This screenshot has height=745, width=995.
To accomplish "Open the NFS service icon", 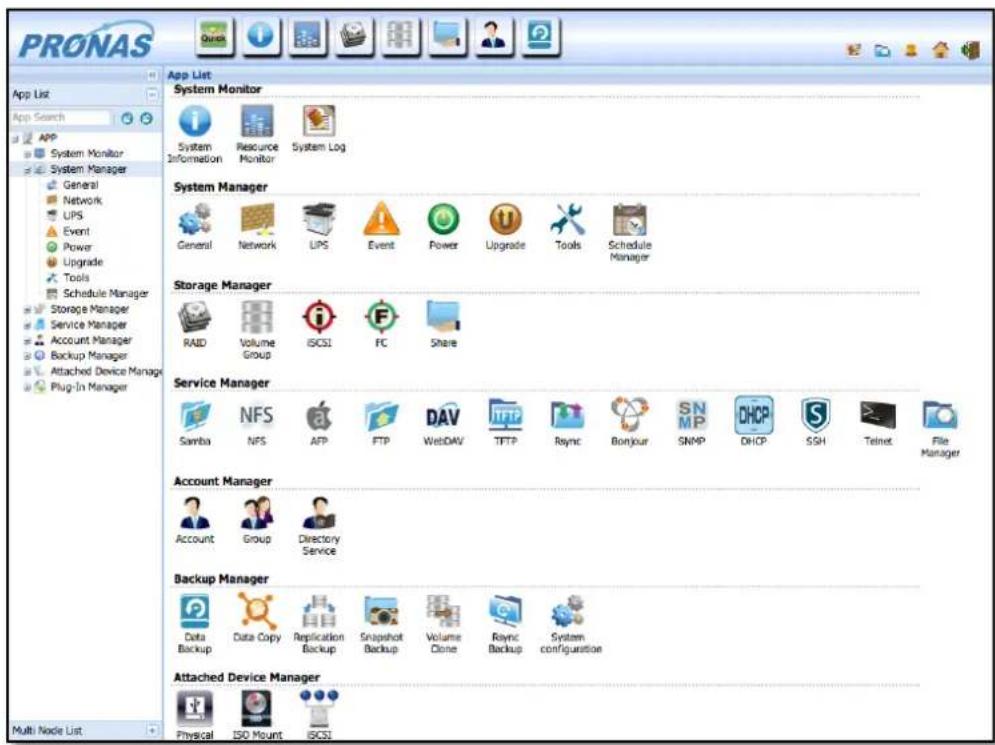I will 256,416.
